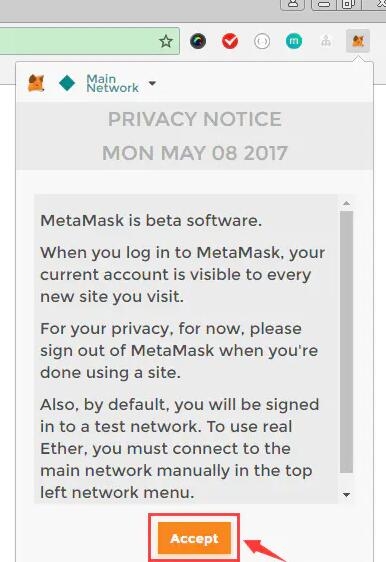Restore down the browser window
The height and width of the screenshot is (562, 386).
pos(348,4)
